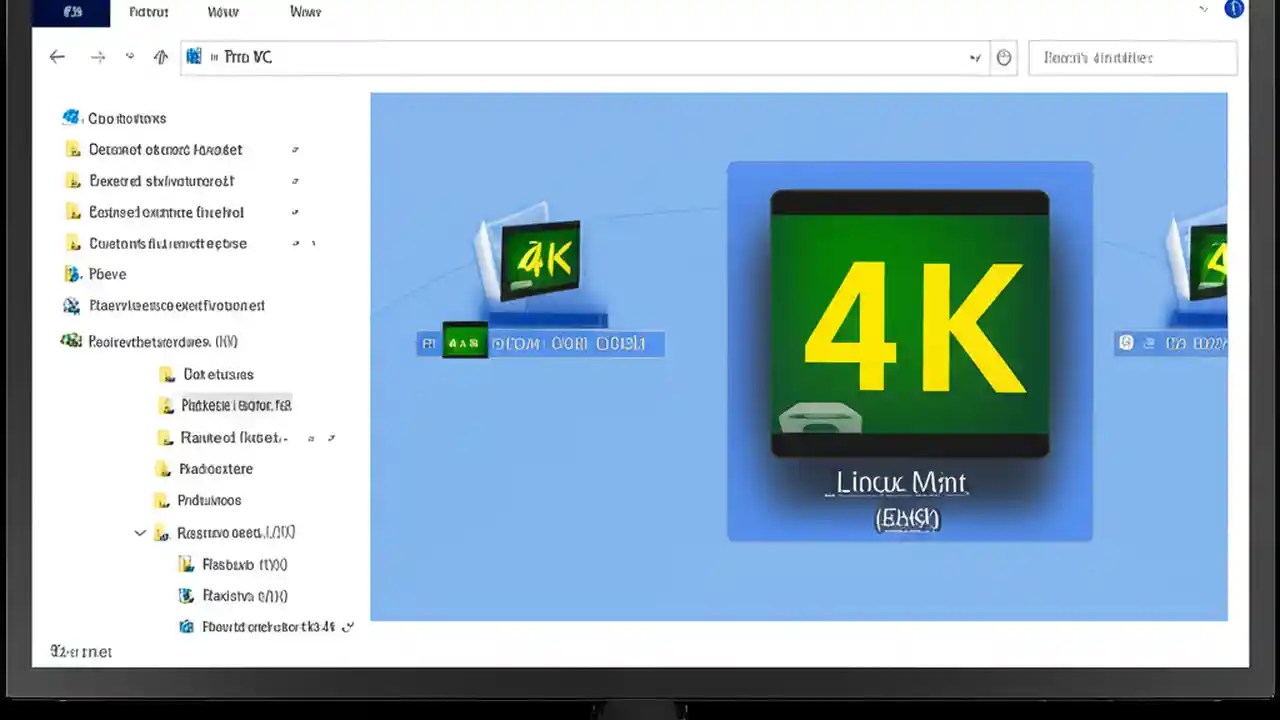The height and width of the screenshot is (720, 1280).
Task: Click the back navigation arrow
Action: [x=57, y=56]
